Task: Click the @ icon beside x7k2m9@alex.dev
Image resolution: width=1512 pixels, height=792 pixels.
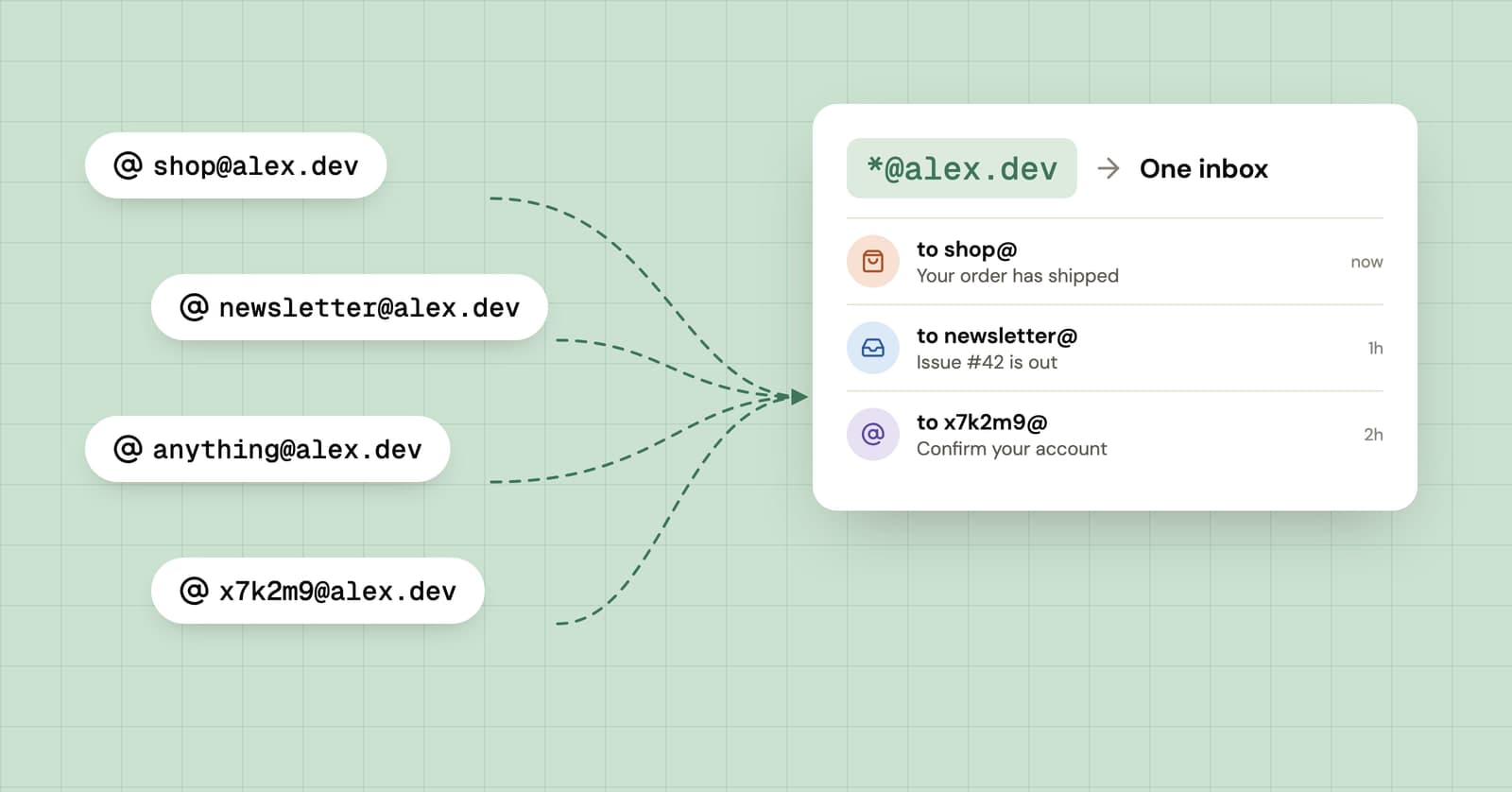Action: (x=194, y=591)
